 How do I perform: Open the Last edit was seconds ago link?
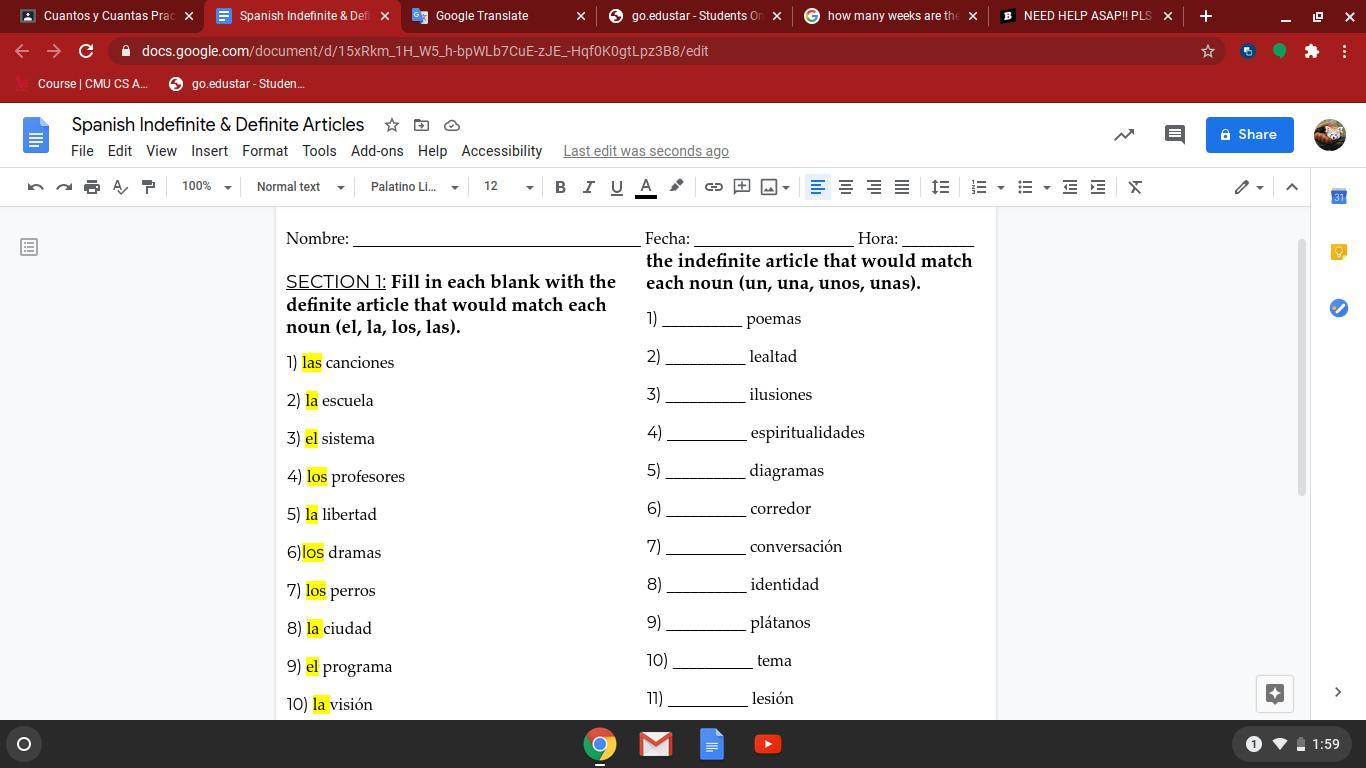pos(646,151)
